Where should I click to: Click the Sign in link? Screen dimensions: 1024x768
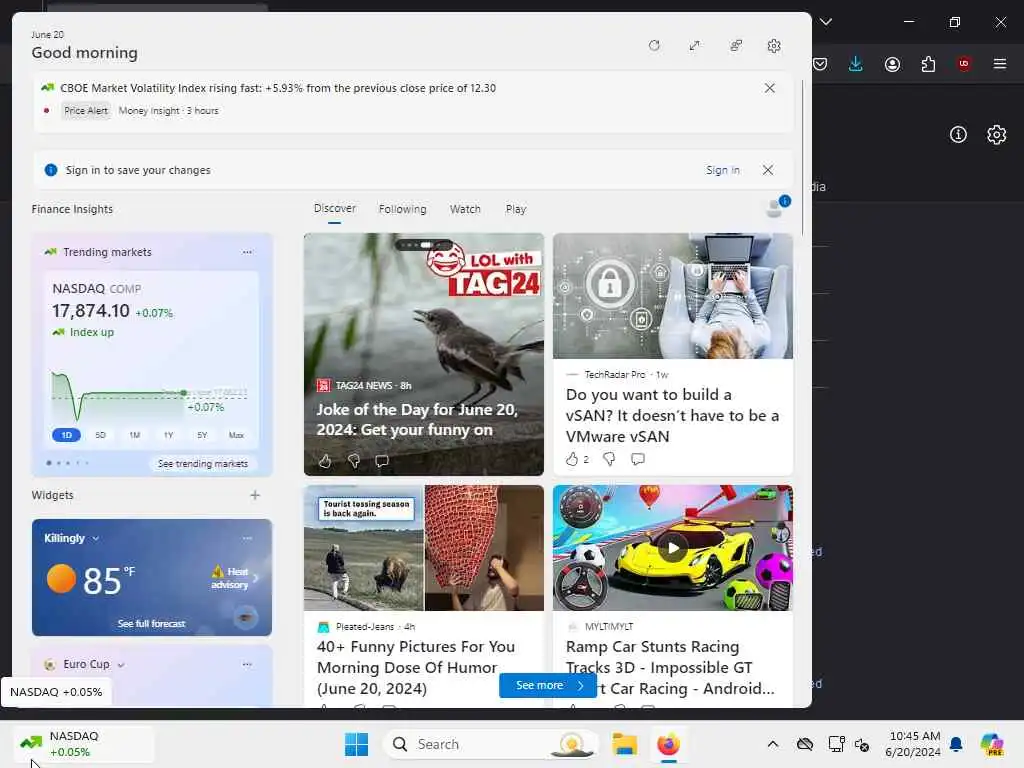[x=722, y=170]
